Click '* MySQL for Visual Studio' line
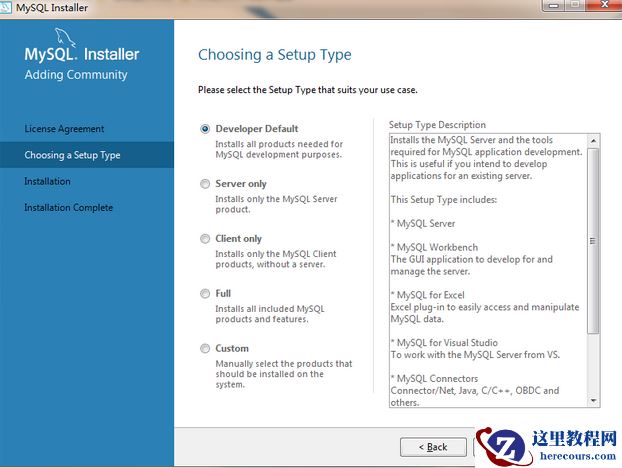 point(444,343)
